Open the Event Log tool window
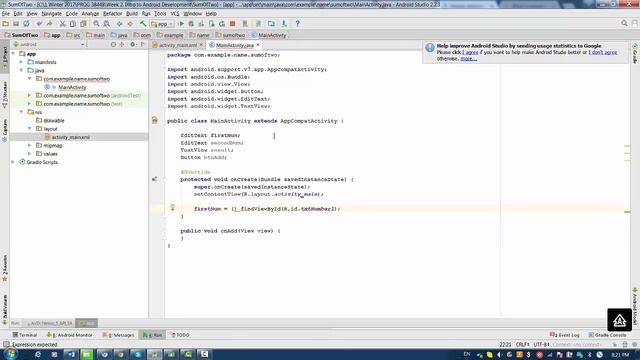640x360 pixels. coord(565,335)
